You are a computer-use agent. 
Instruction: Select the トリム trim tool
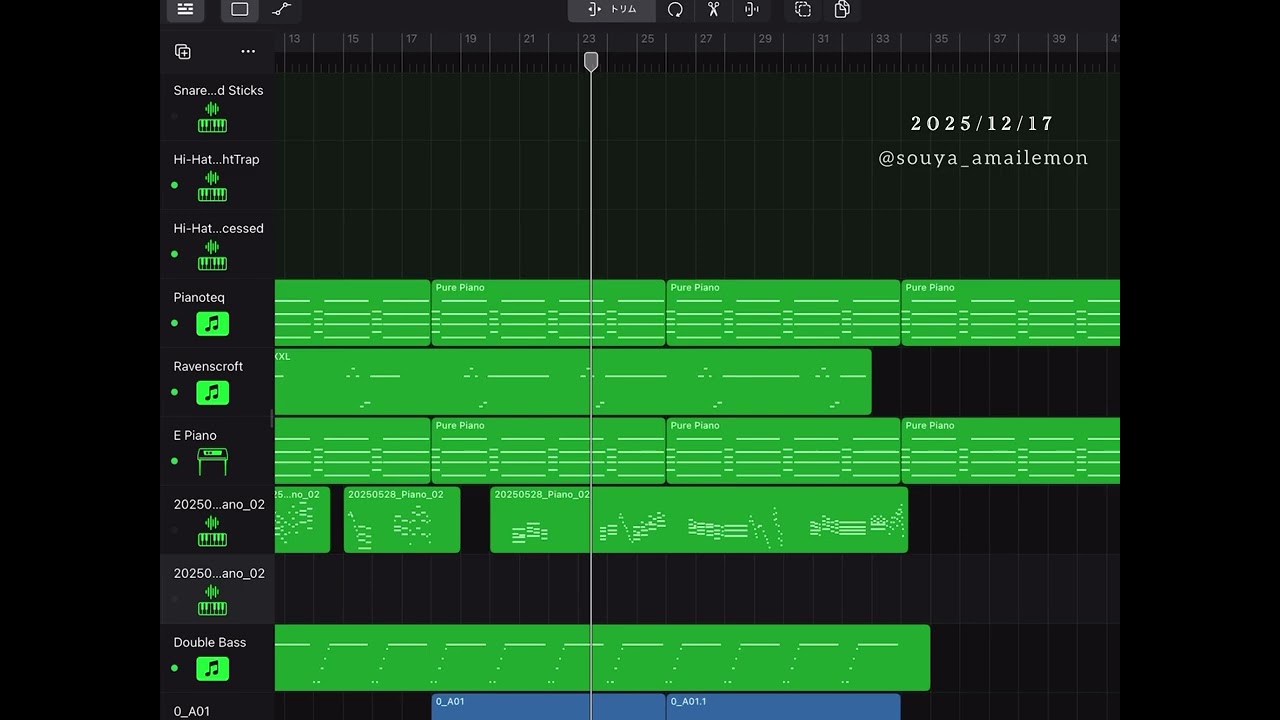click(x=612, y=9)
